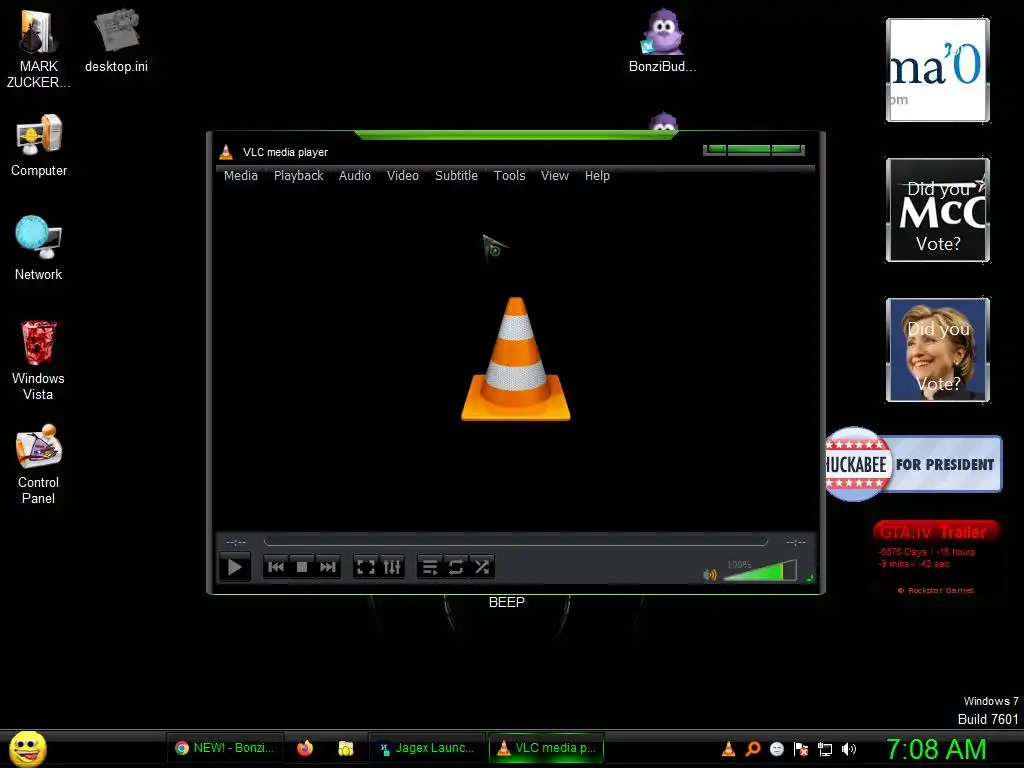The width and height of the screenshot is (1024, 768).
Task: Toggle the VLC playlist view
Action: [430, 567]
